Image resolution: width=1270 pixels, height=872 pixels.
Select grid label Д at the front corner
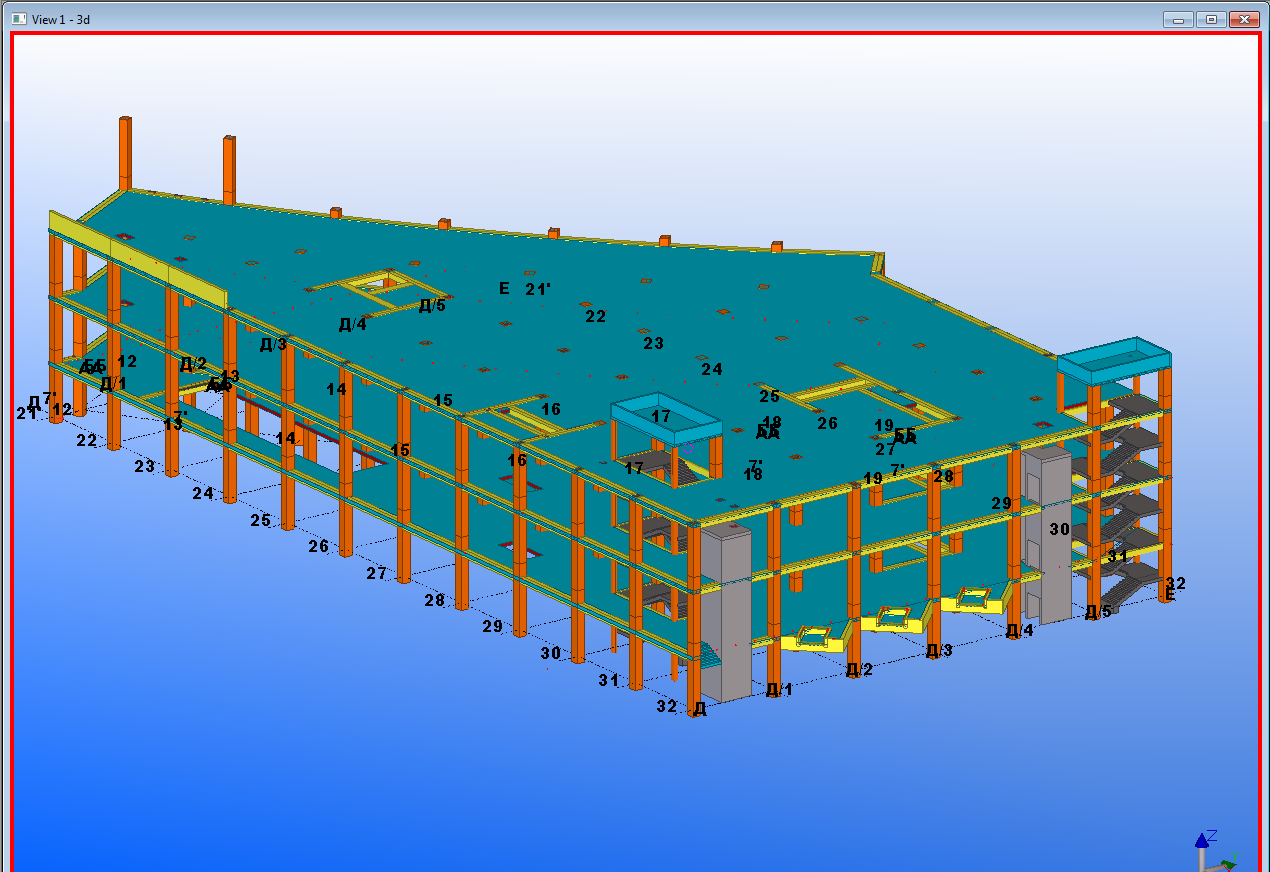tap(700, 709)
